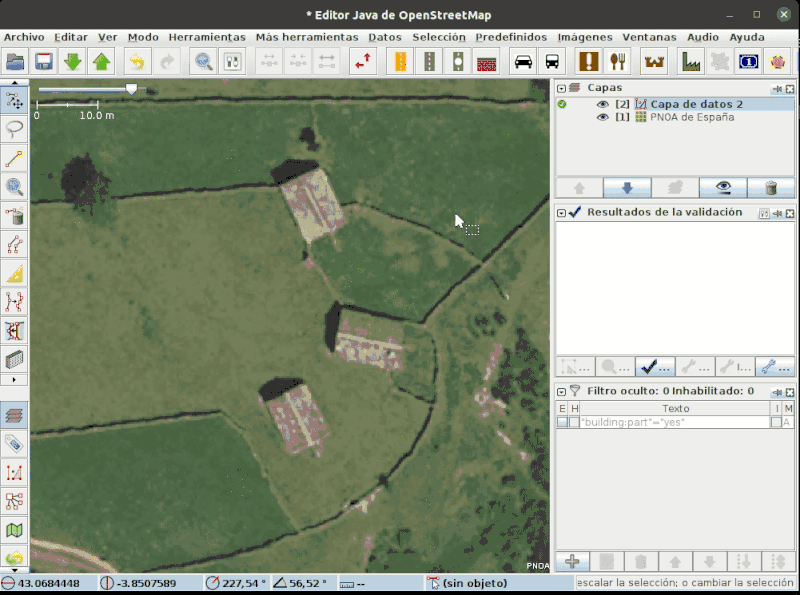This screenshot has width=800, height=595.
Task: Collapse the Resultados de la validación panel
Action: pyautogui.click(x=561, y=213)
